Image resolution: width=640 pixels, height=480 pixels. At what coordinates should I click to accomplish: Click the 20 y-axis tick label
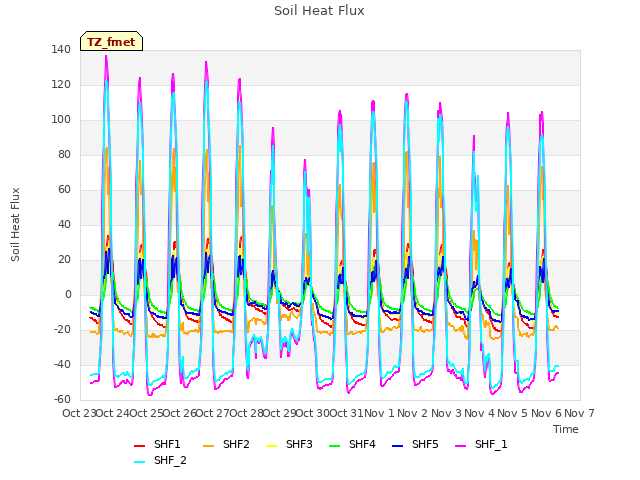coord(64,260)
